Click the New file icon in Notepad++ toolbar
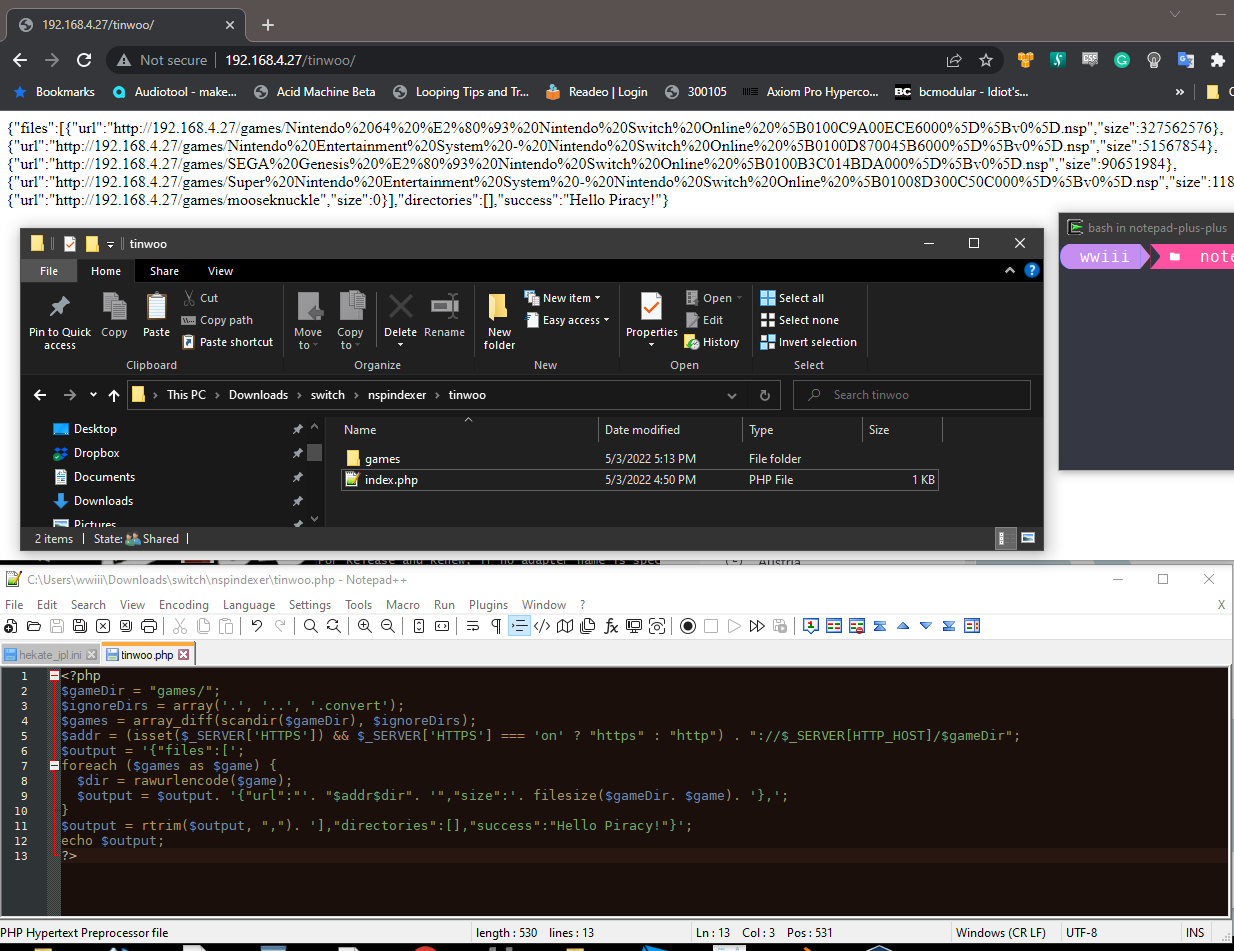 pos(11,626)
